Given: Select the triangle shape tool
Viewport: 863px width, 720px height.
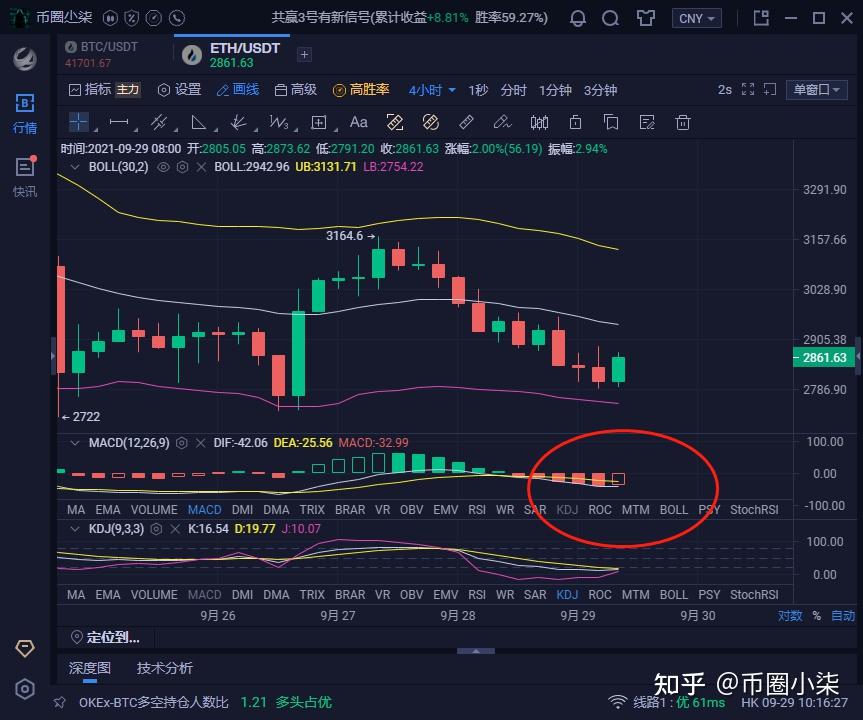Looking at the screenshot, I should coord(198,122).
